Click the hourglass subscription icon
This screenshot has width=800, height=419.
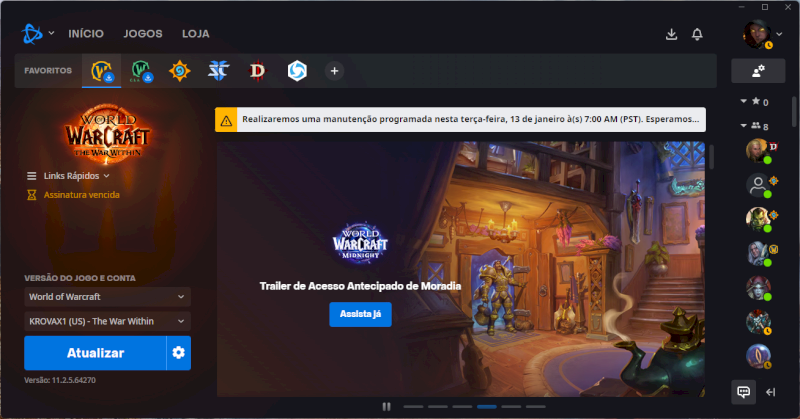[x=32, y=195]
